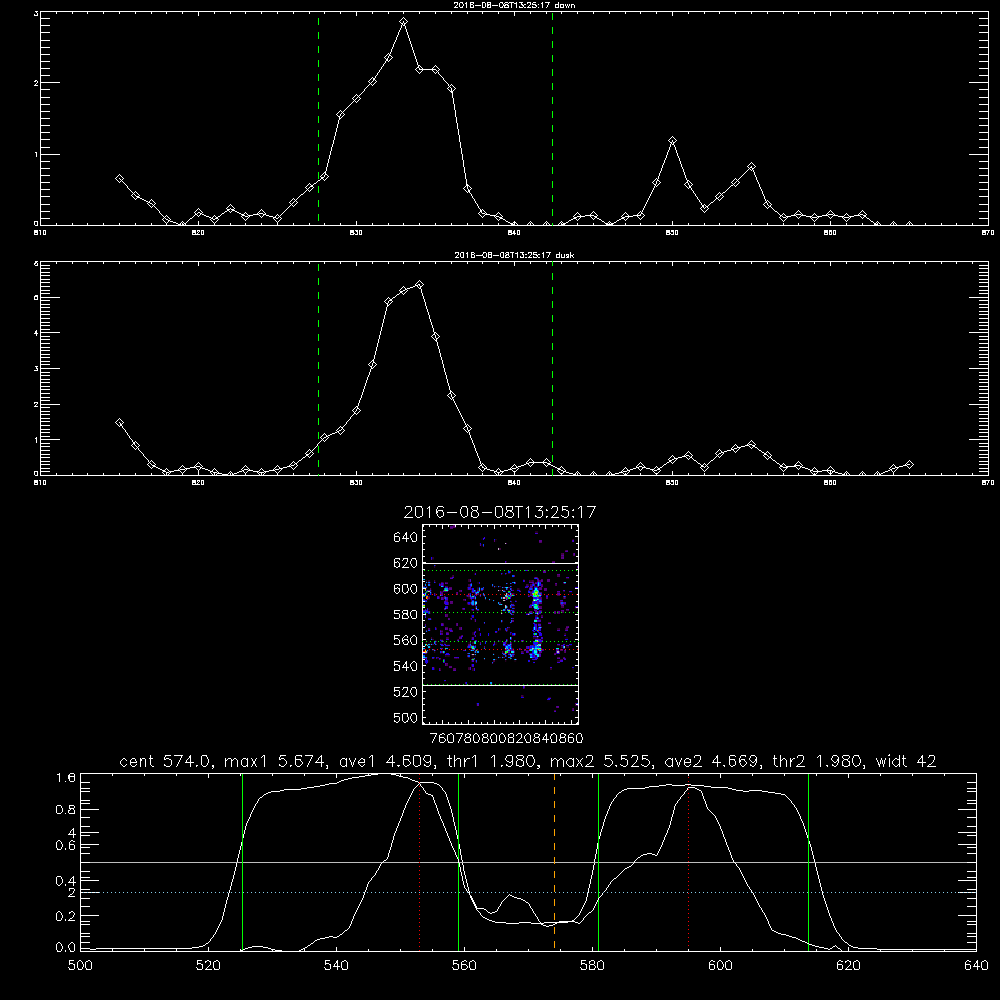Viewport: 1000px width, 1000px height.
Task: Click the dotted horizontal threshold line in bottom plot
Action: click(529, 892)
